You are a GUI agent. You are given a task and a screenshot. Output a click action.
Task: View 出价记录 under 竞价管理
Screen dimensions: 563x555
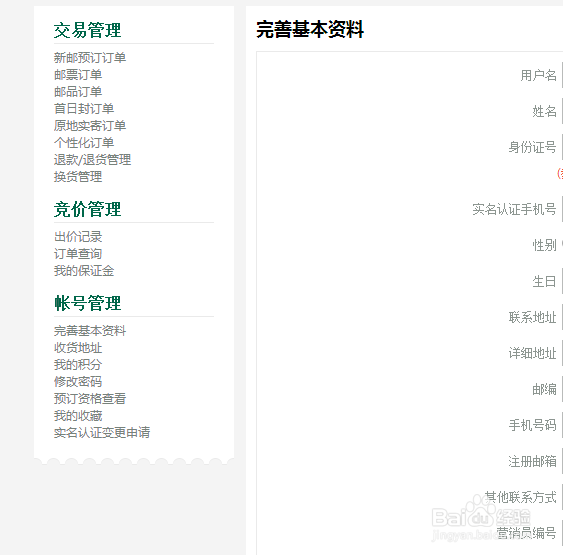tap(78, 237)
